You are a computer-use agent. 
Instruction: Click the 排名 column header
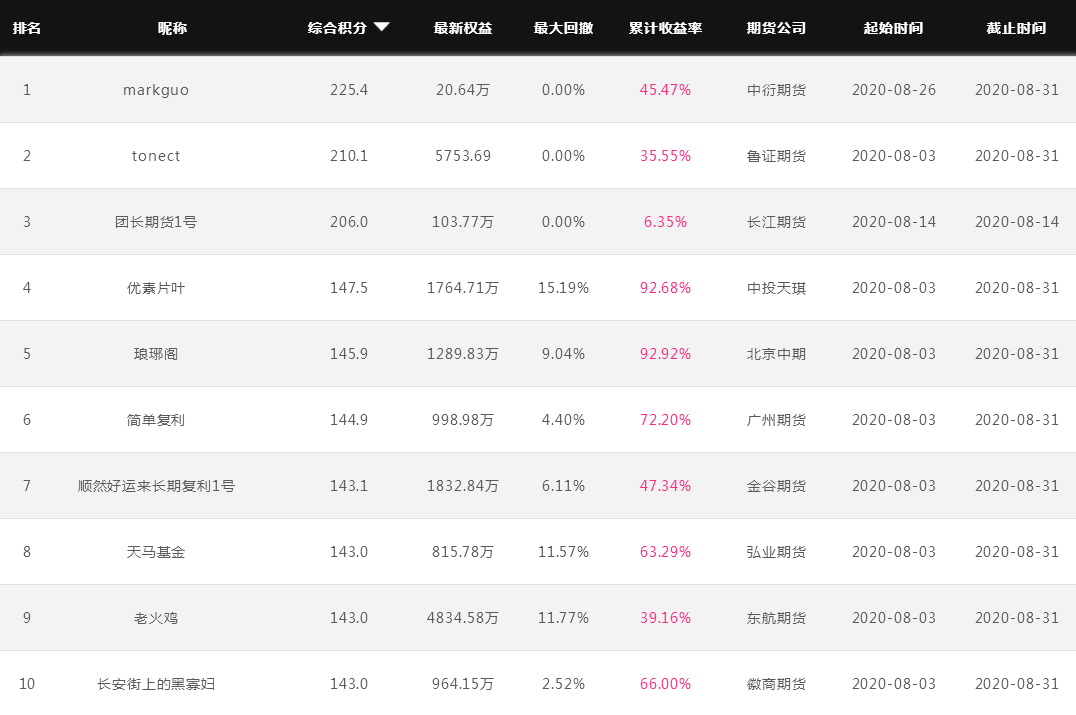click(x=27, y=28)
